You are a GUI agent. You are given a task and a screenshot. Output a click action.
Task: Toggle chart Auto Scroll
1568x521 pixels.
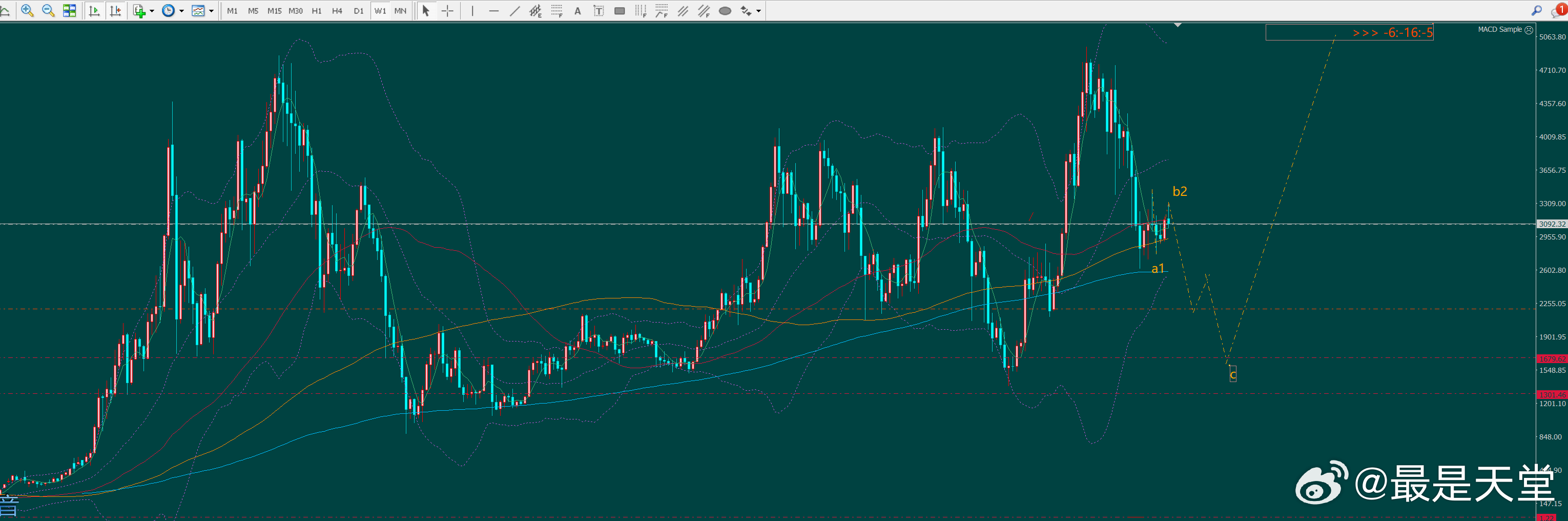[94, 10]
